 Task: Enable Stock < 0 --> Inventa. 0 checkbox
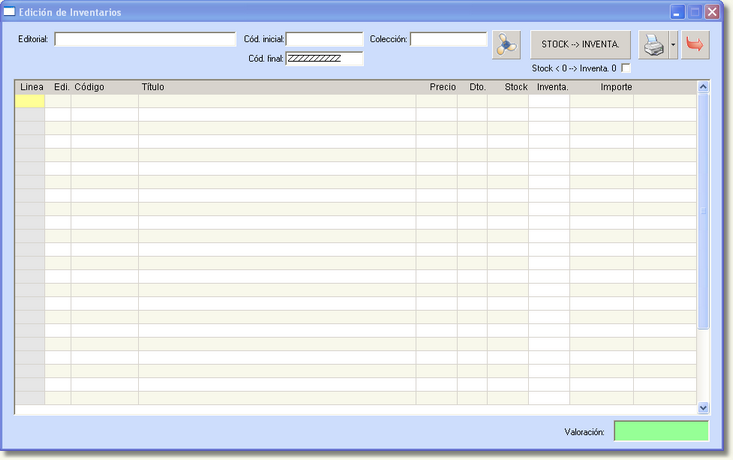[x=625, y=68]
